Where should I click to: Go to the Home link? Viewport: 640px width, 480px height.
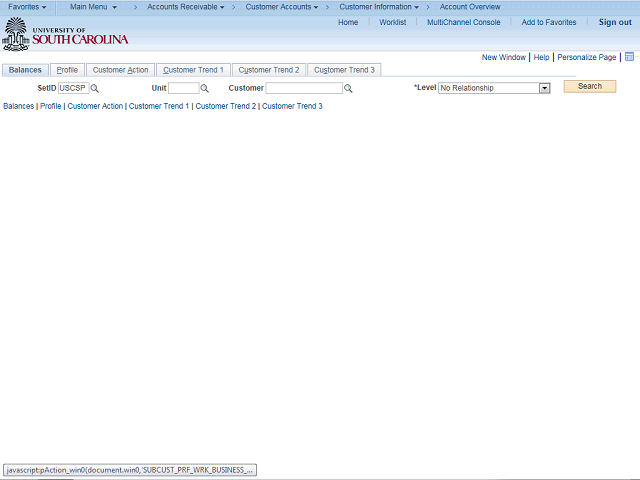coord(348,22)
